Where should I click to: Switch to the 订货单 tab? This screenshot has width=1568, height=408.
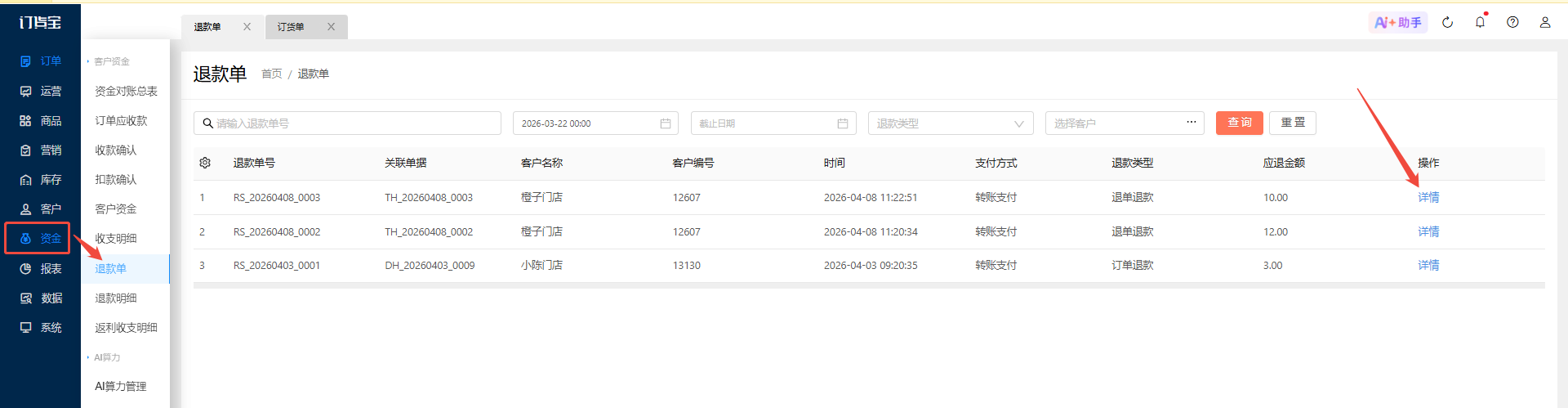coord(291,27)
